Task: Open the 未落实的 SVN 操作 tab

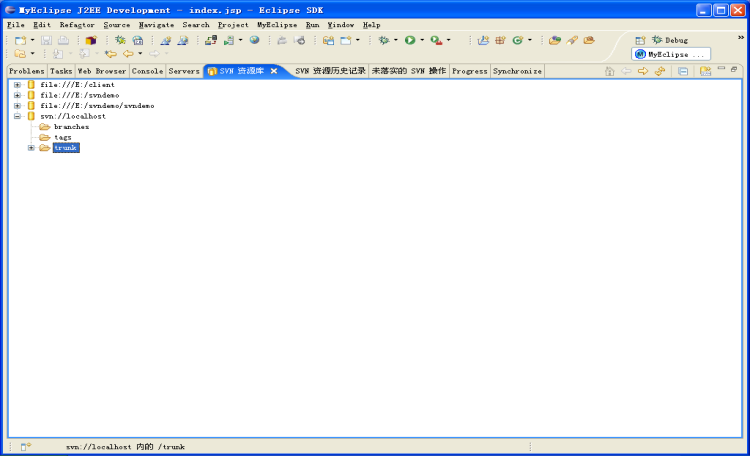Action: [409, 71]
